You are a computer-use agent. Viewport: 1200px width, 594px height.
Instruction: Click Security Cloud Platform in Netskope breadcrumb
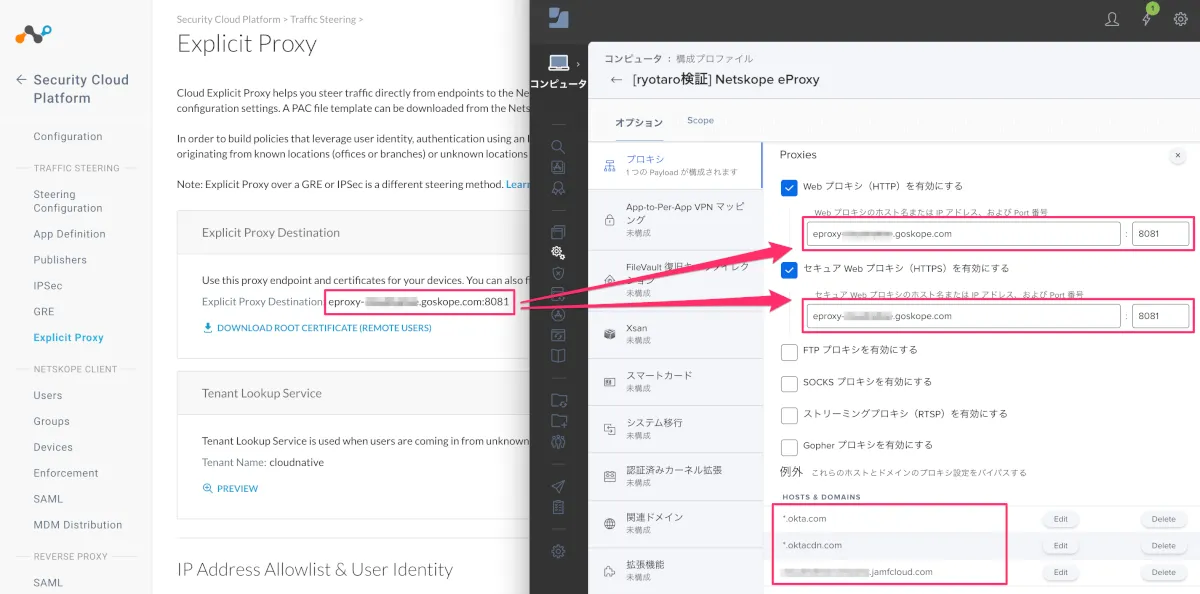(229, 19)
